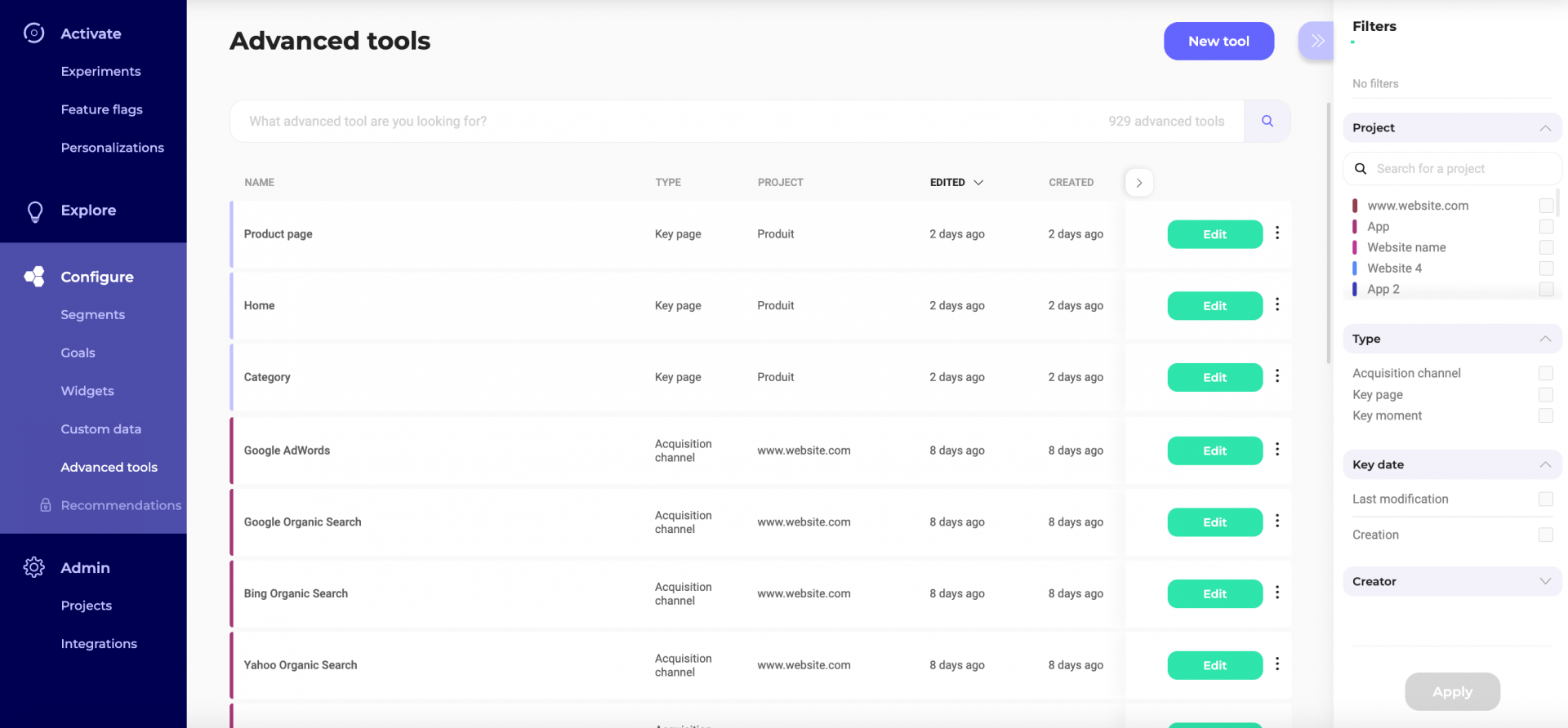The image size is (1568, 728).
Task: Check the App 2 project filter
Action: 1546,289
